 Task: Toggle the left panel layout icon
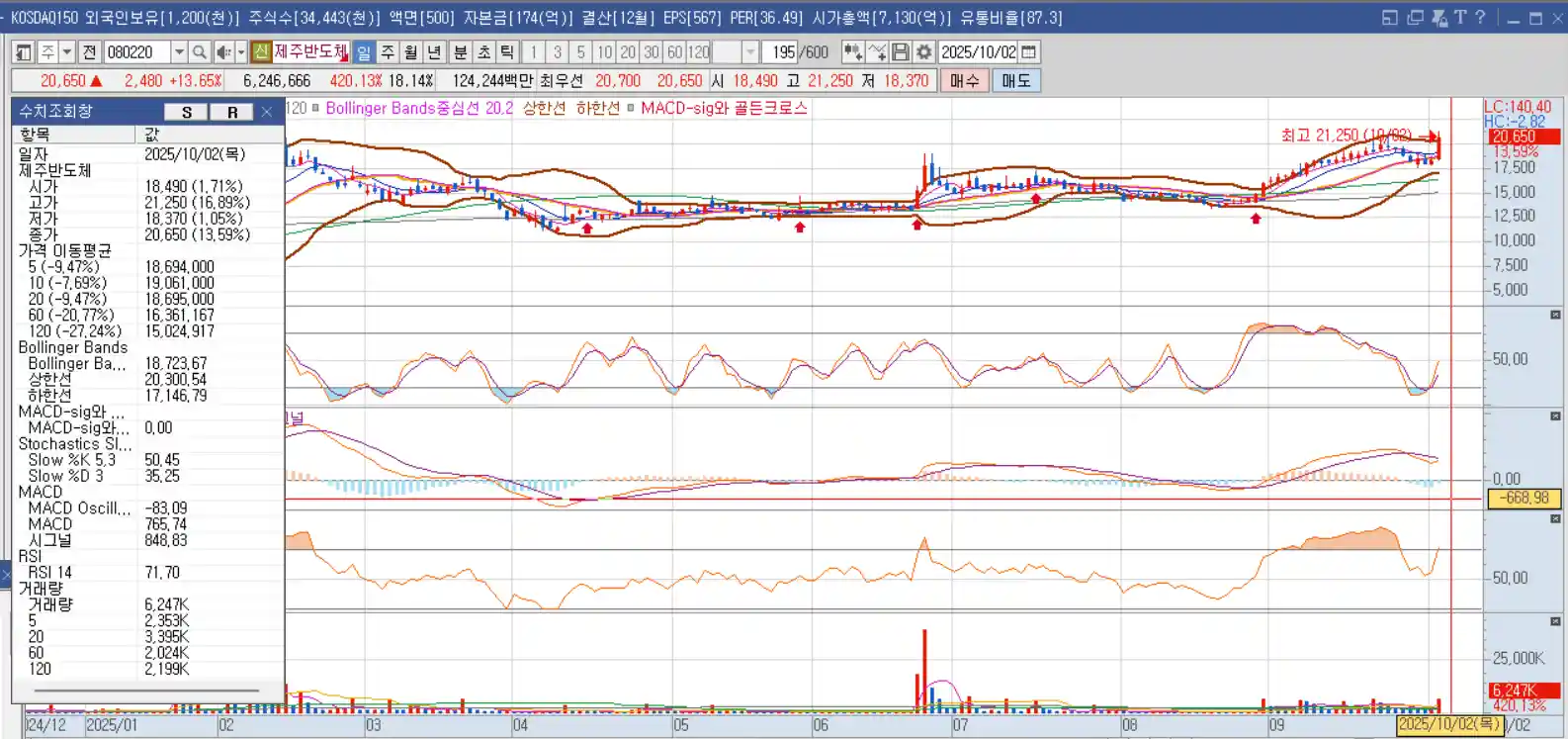[24, 51]
